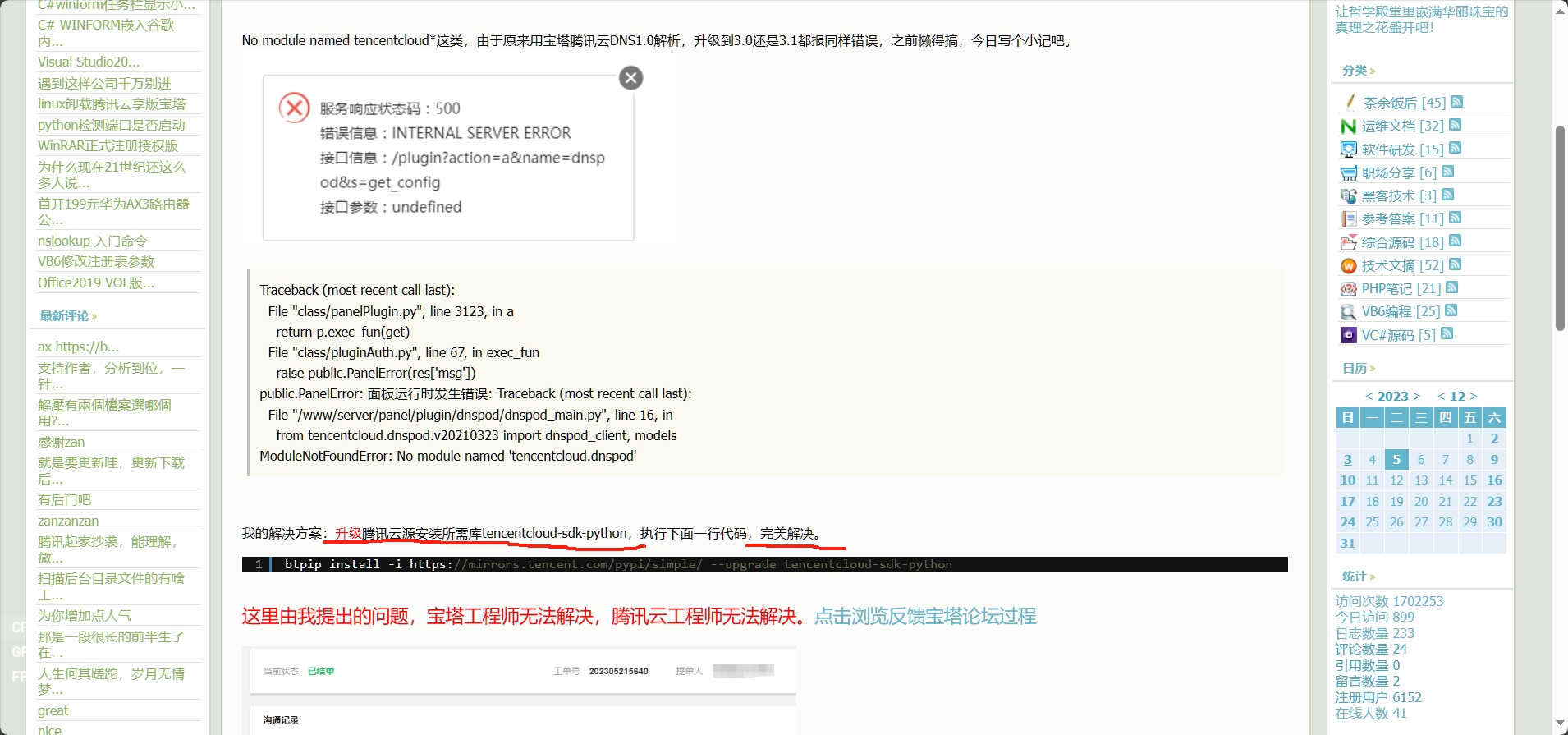Click the page scrollbar down arrow
Image resolution: width=1568 pixels, height=735 pixels.
[1560, 724]
